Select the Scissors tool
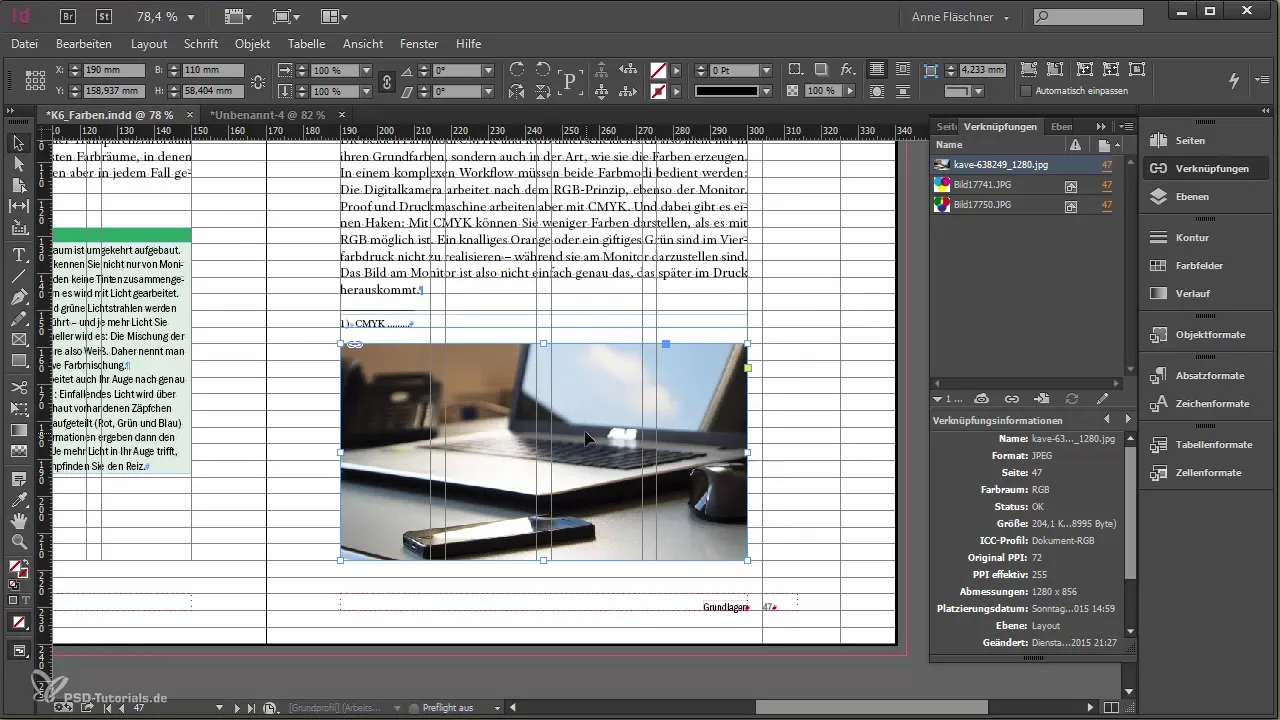This screenshot has height=720, width=1280. pos(19,387)
